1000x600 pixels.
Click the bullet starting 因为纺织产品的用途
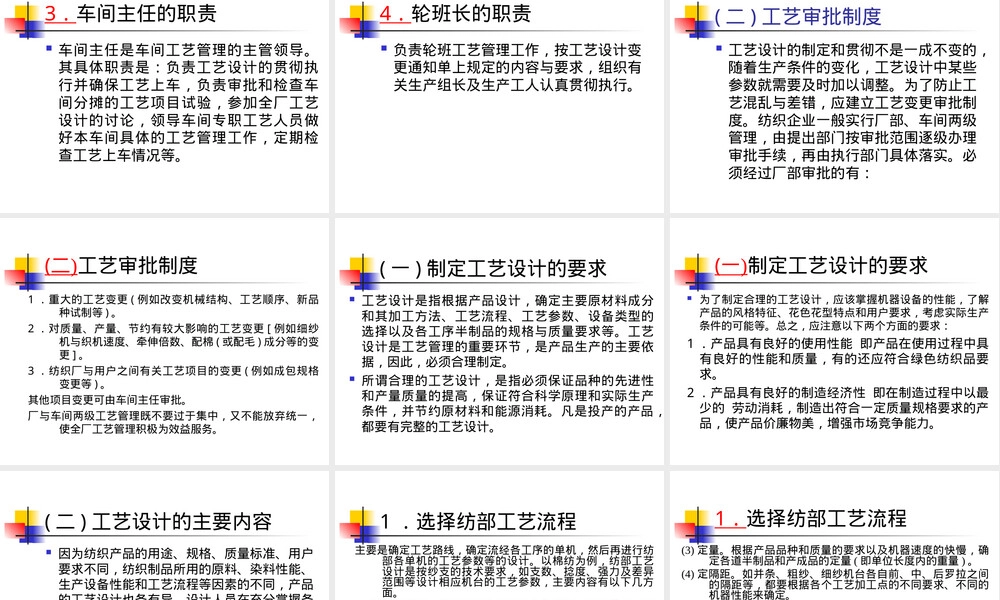pyautogui.click(x=186, y=573)
